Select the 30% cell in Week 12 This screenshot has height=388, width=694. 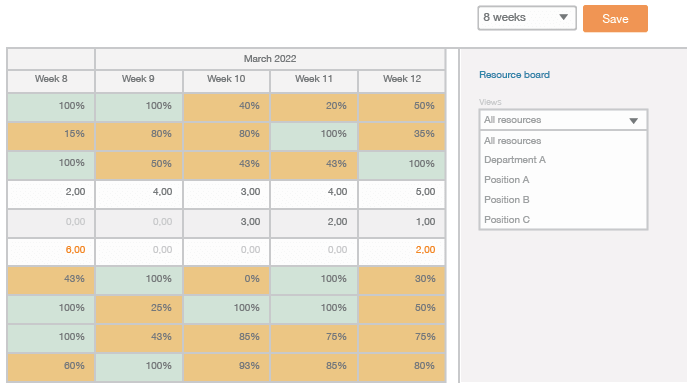pos(401,280)
